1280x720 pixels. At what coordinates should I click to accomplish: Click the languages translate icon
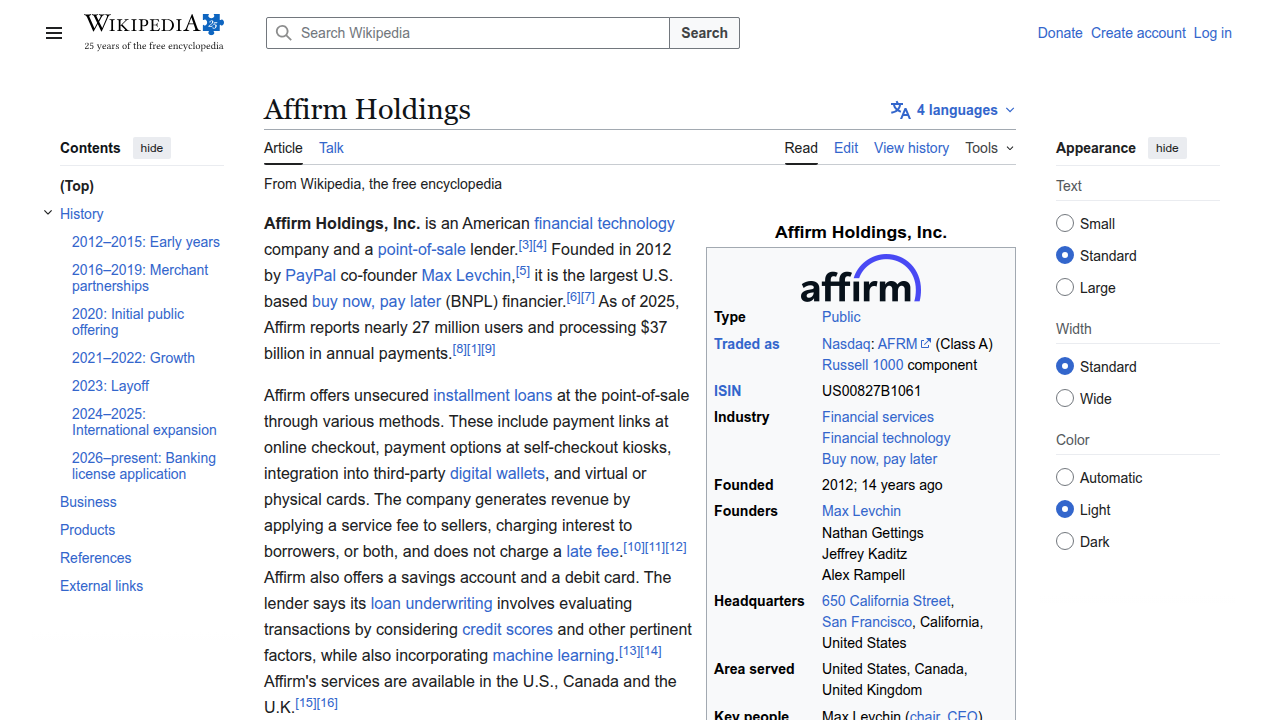click(x=900, y=110)
